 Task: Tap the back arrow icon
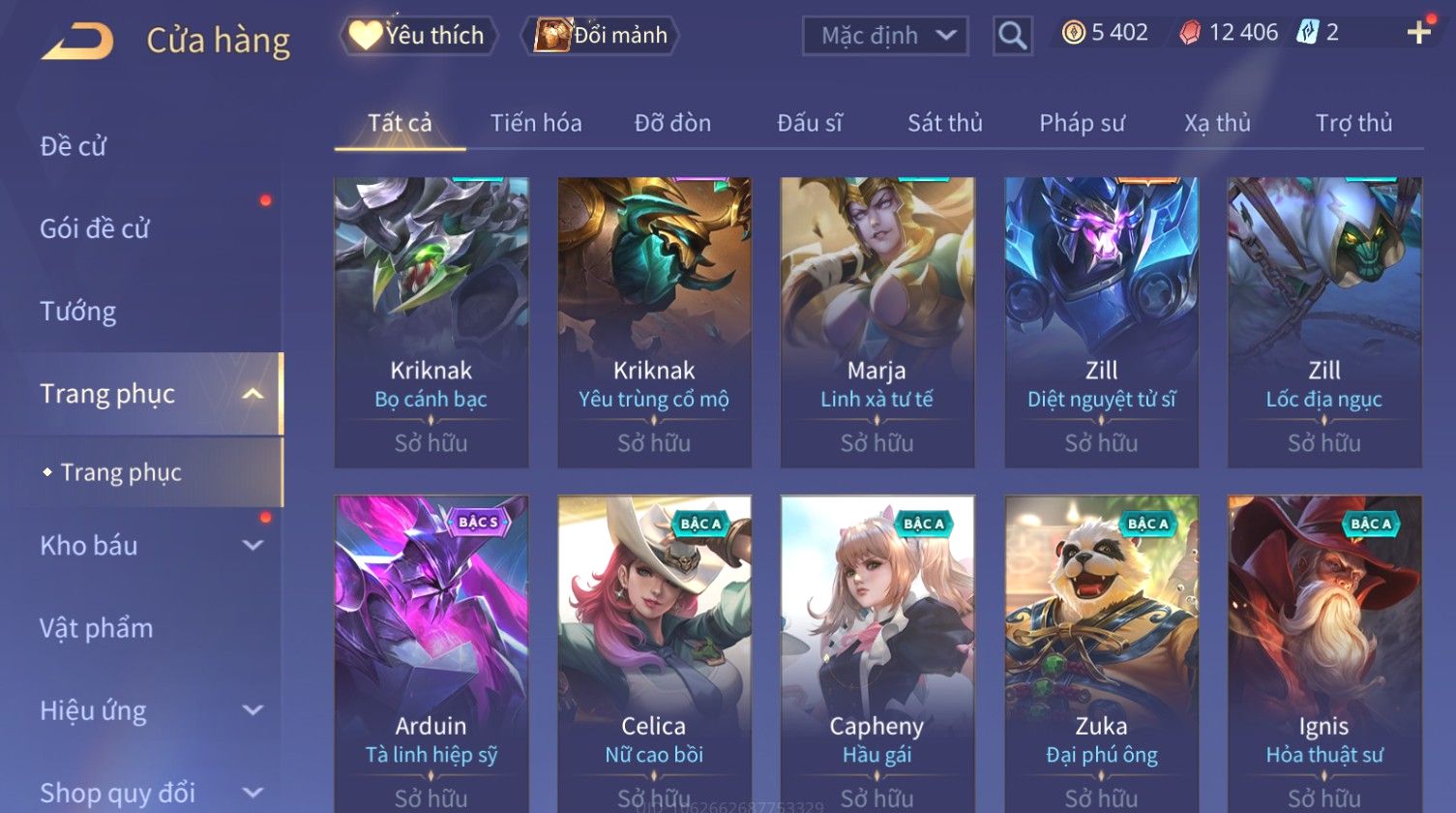tap(77, 41)
